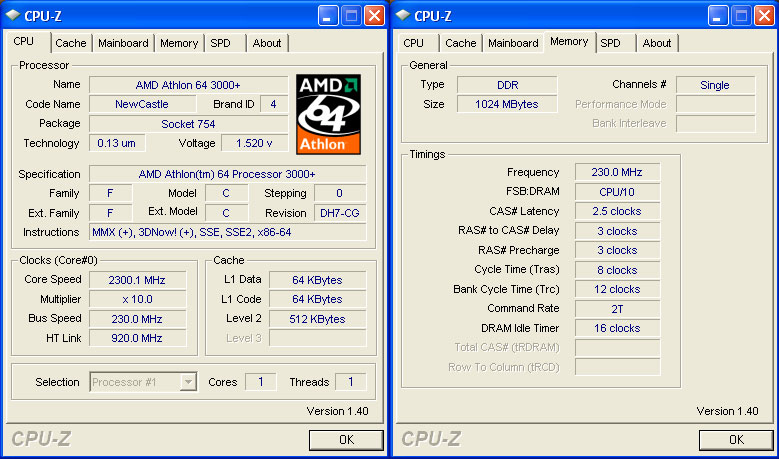The height and width of the screenshot is (459, 779).
Task: Switch to Memory tab in left window
Action: [179, 43]
